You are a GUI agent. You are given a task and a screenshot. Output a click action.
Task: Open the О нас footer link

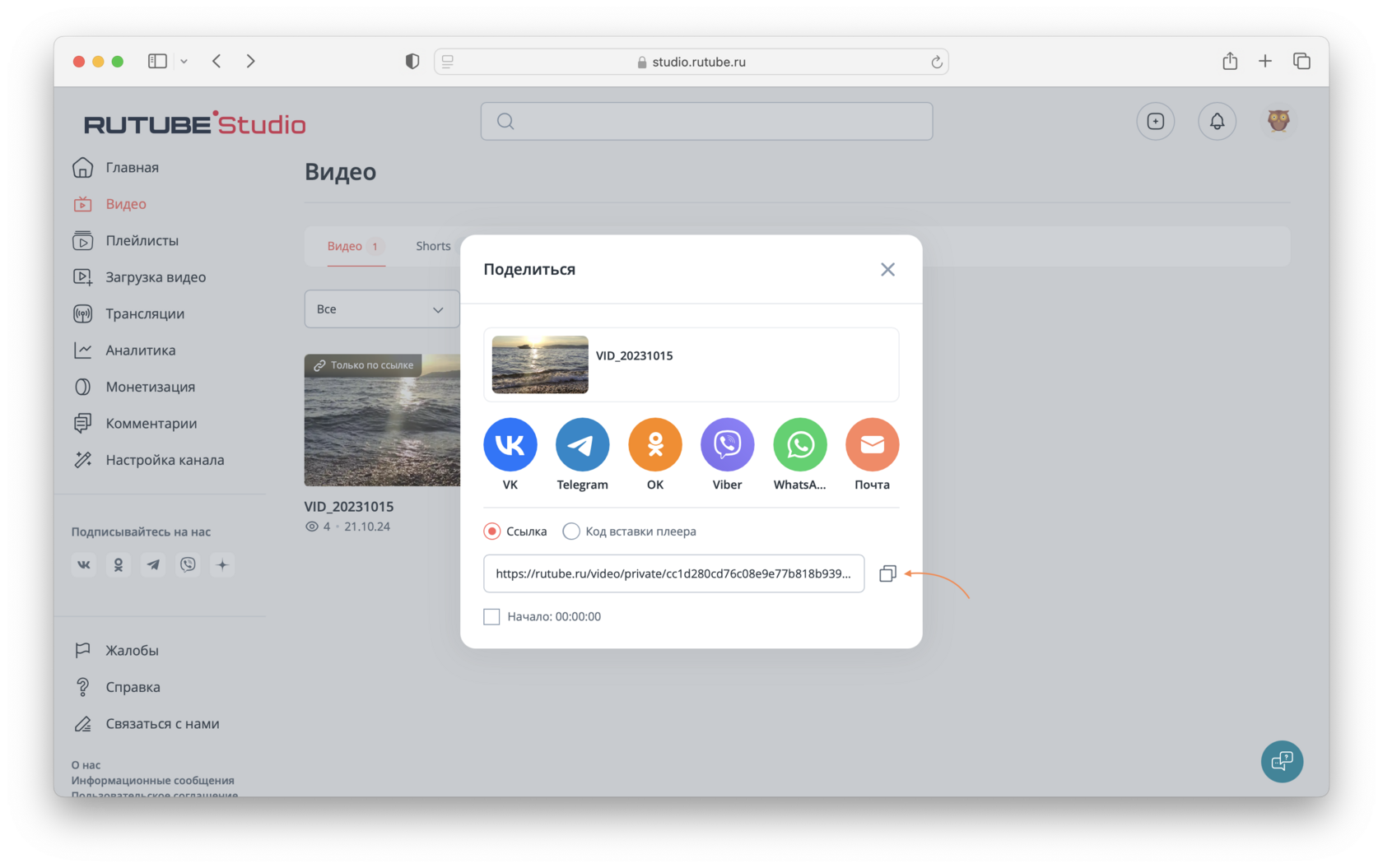(86, 765)
